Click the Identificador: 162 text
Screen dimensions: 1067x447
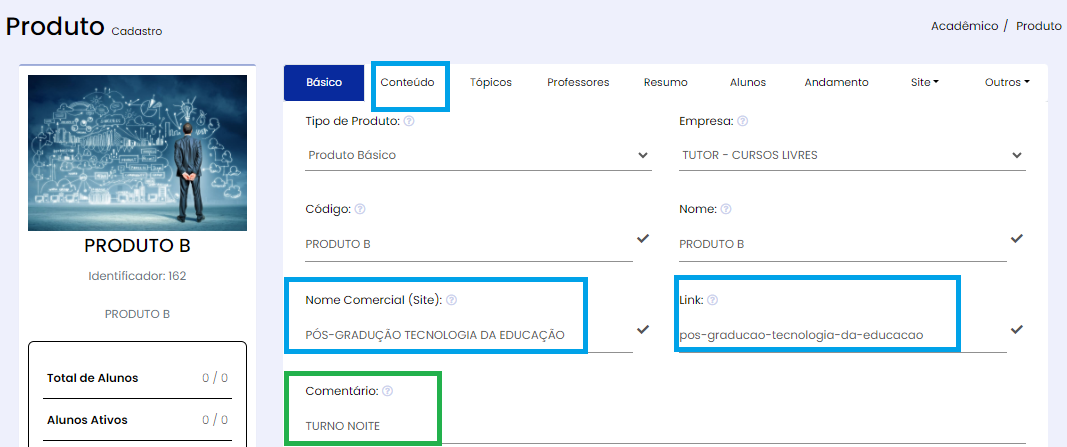tap(137, 276)
